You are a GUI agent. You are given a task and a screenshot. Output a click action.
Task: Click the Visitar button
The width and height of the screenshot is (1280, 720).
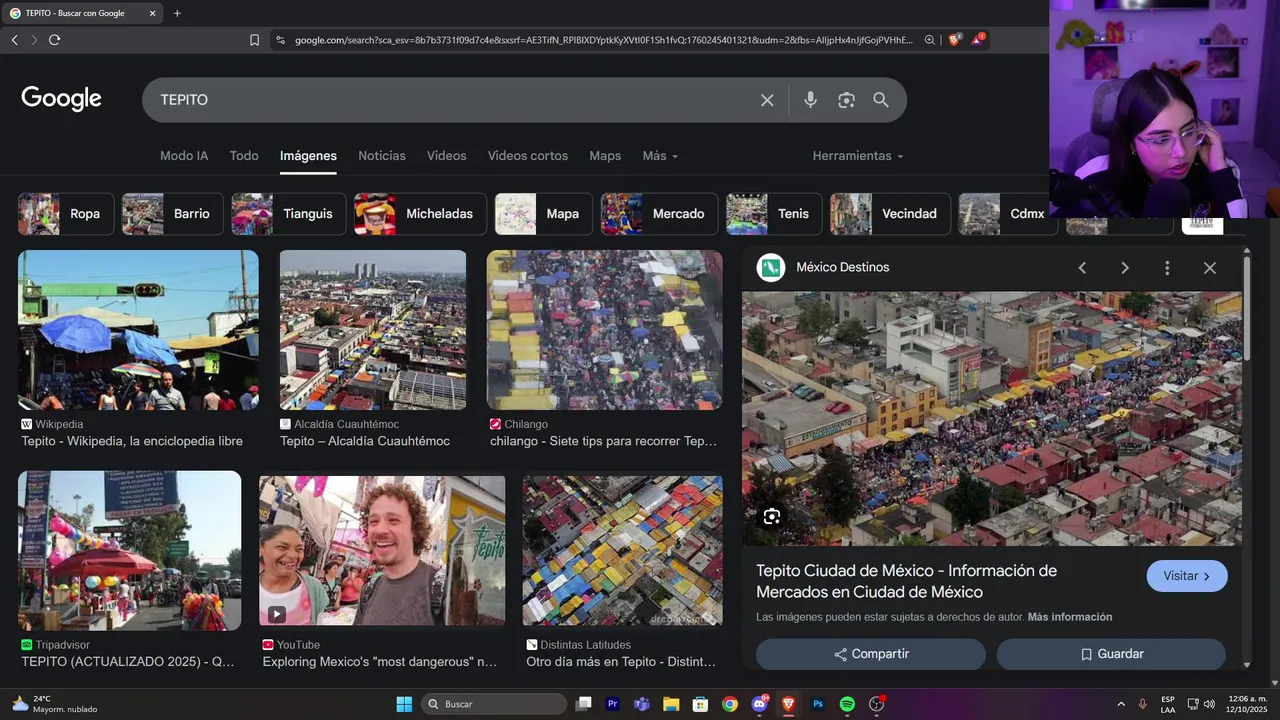point(1187,576)
